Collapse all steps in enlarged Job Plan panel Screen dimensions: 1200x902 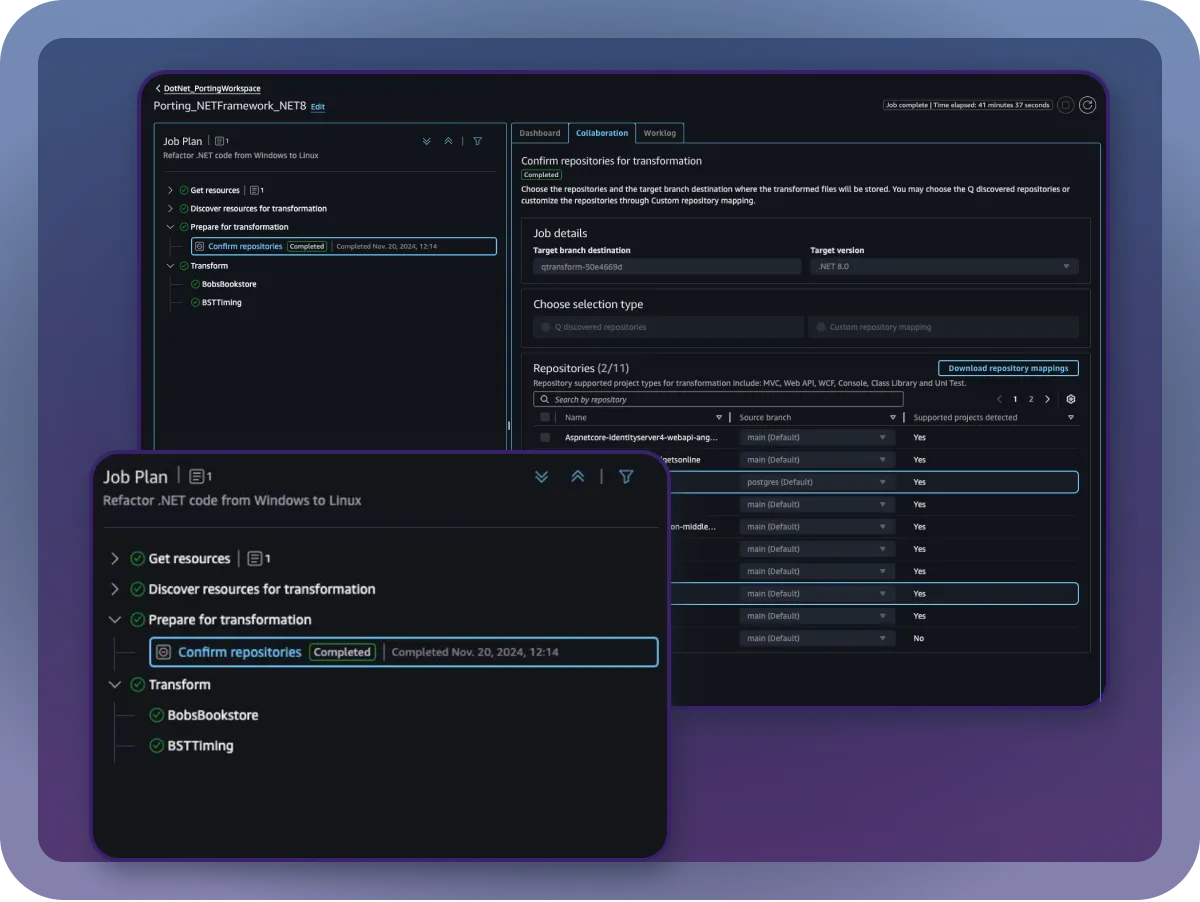pyautogui.click(x=577, y=477)
